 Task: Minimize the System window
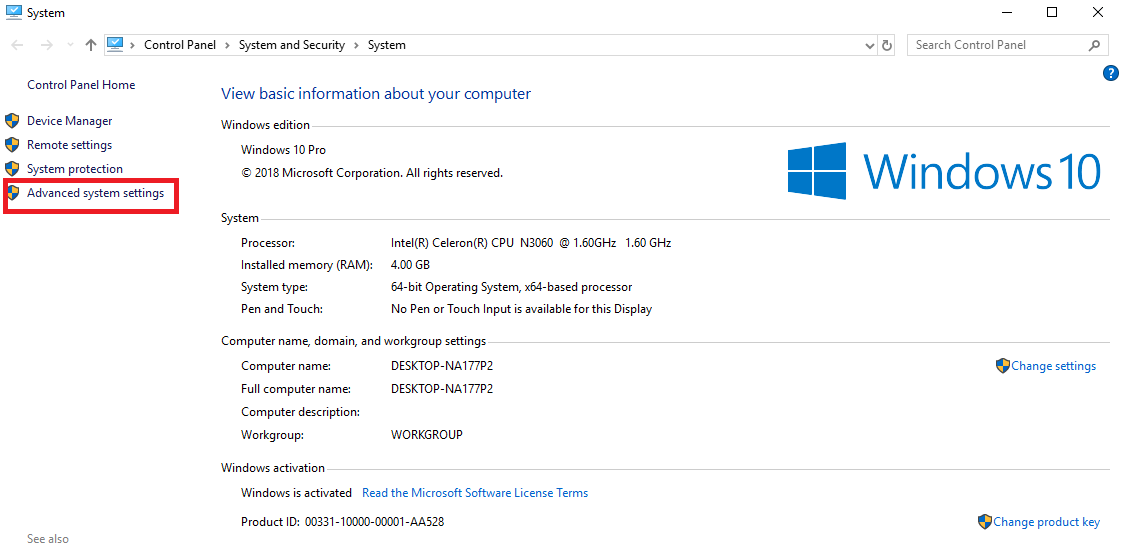click(x=1007, y=12)
